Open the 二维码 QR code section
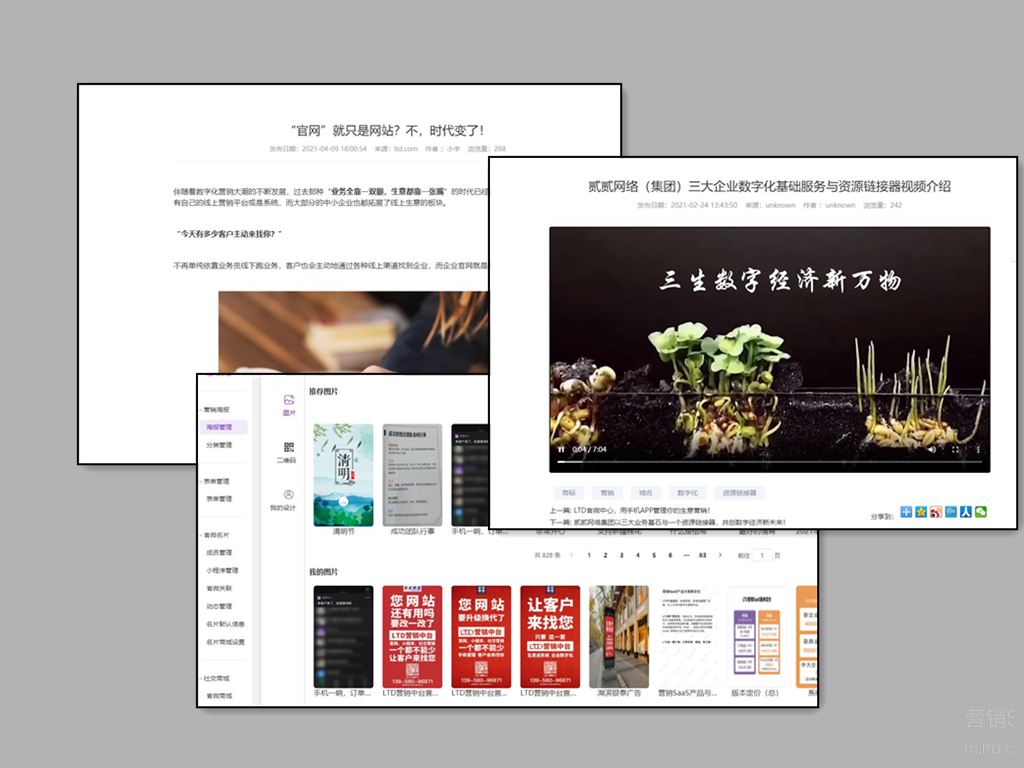1024x768 pixels. [288, 452]
